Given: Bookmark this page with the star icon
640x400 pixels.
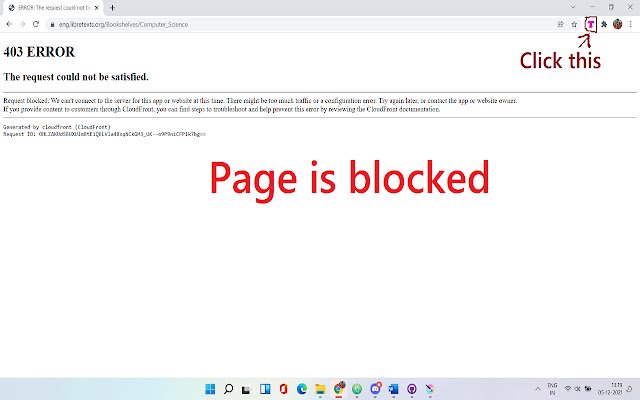Looking at the screenshot, I should 574,24.
